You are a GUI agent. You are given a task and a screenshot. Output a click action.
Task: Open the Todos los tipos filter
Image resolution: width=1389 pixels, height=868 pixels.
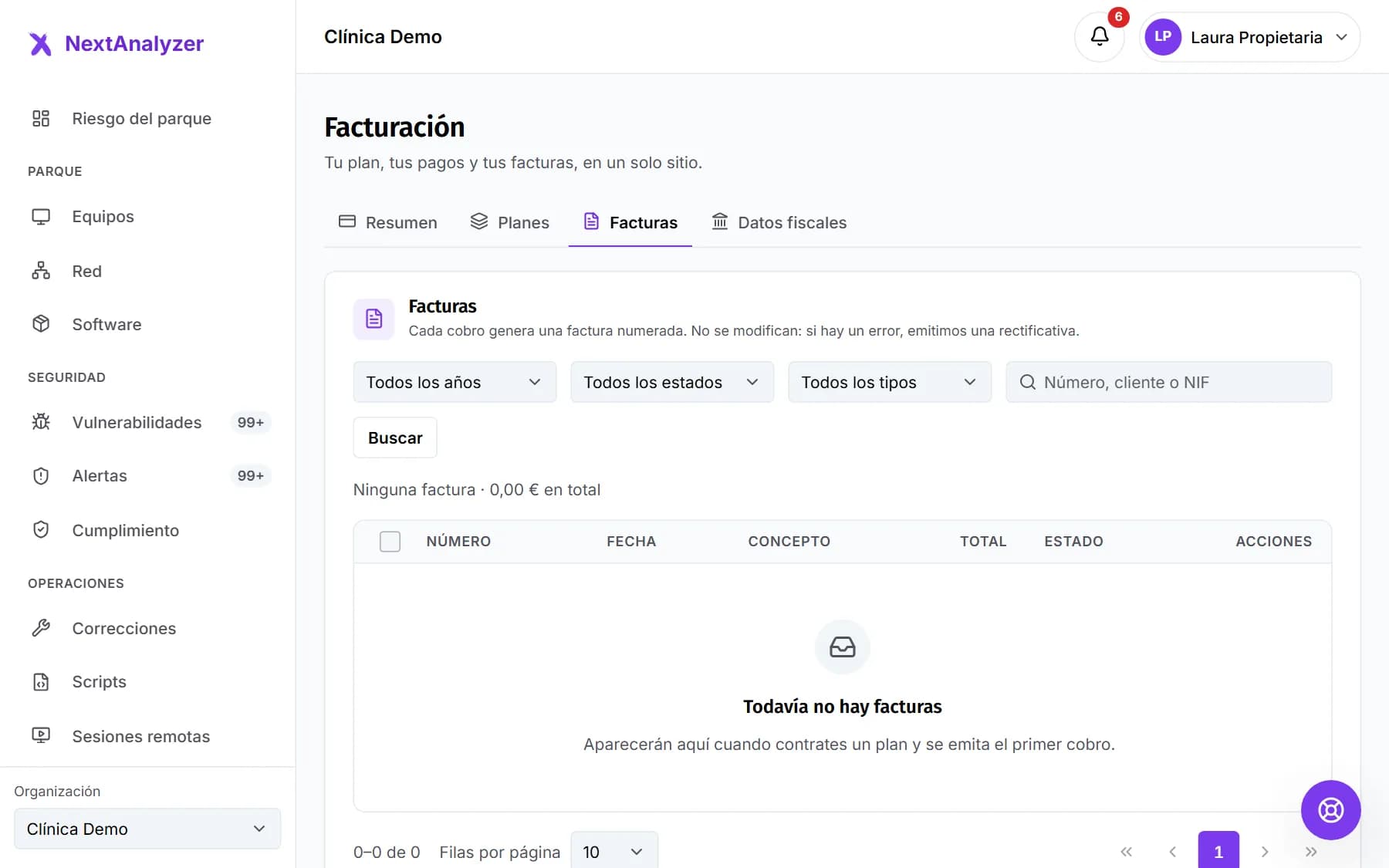pyautogui.click(x=890, y=382)
